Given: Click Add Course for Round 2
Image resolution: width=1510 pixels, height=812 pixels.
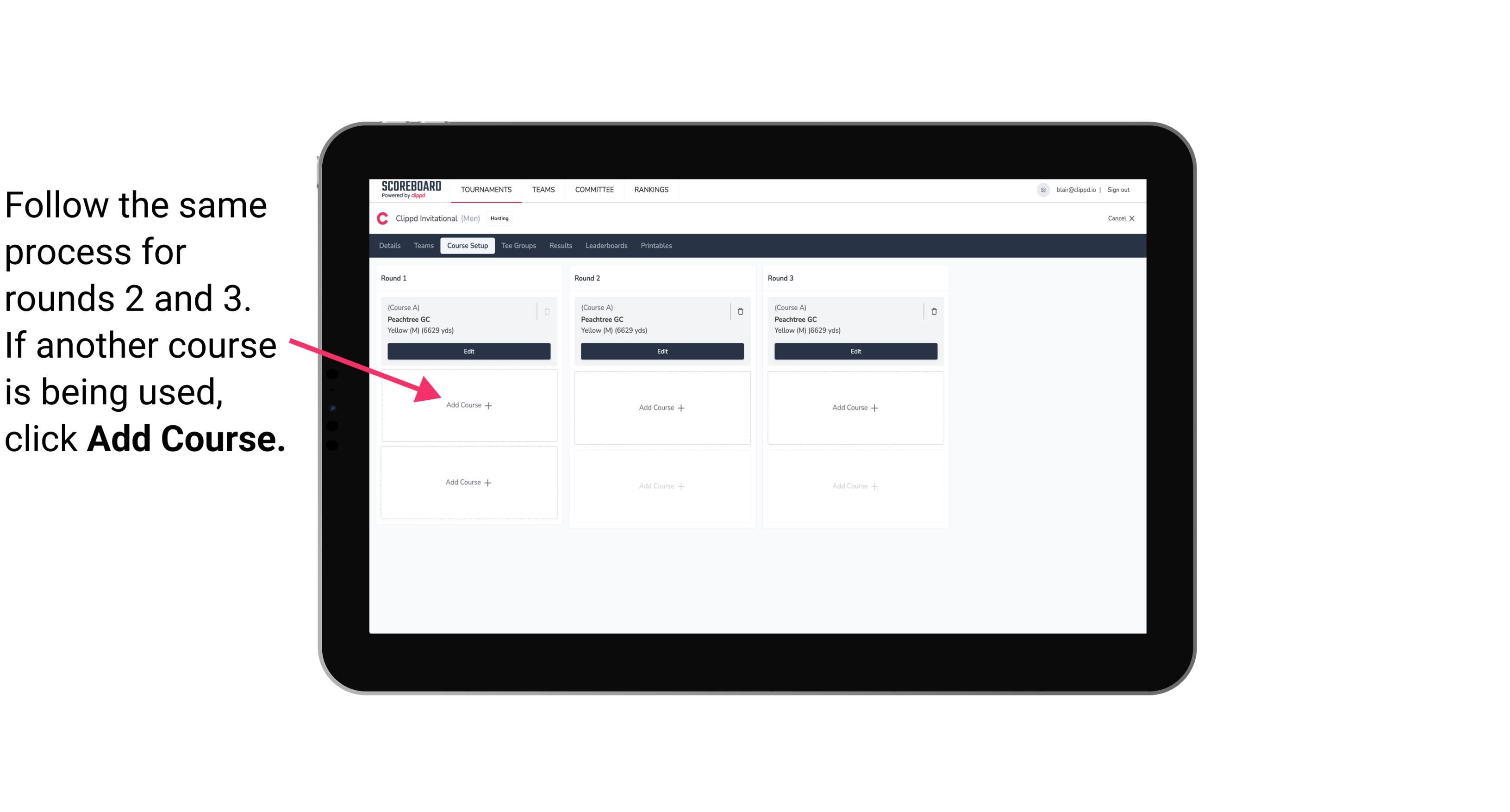Looking at the screenshot, I should click(661, 407).
